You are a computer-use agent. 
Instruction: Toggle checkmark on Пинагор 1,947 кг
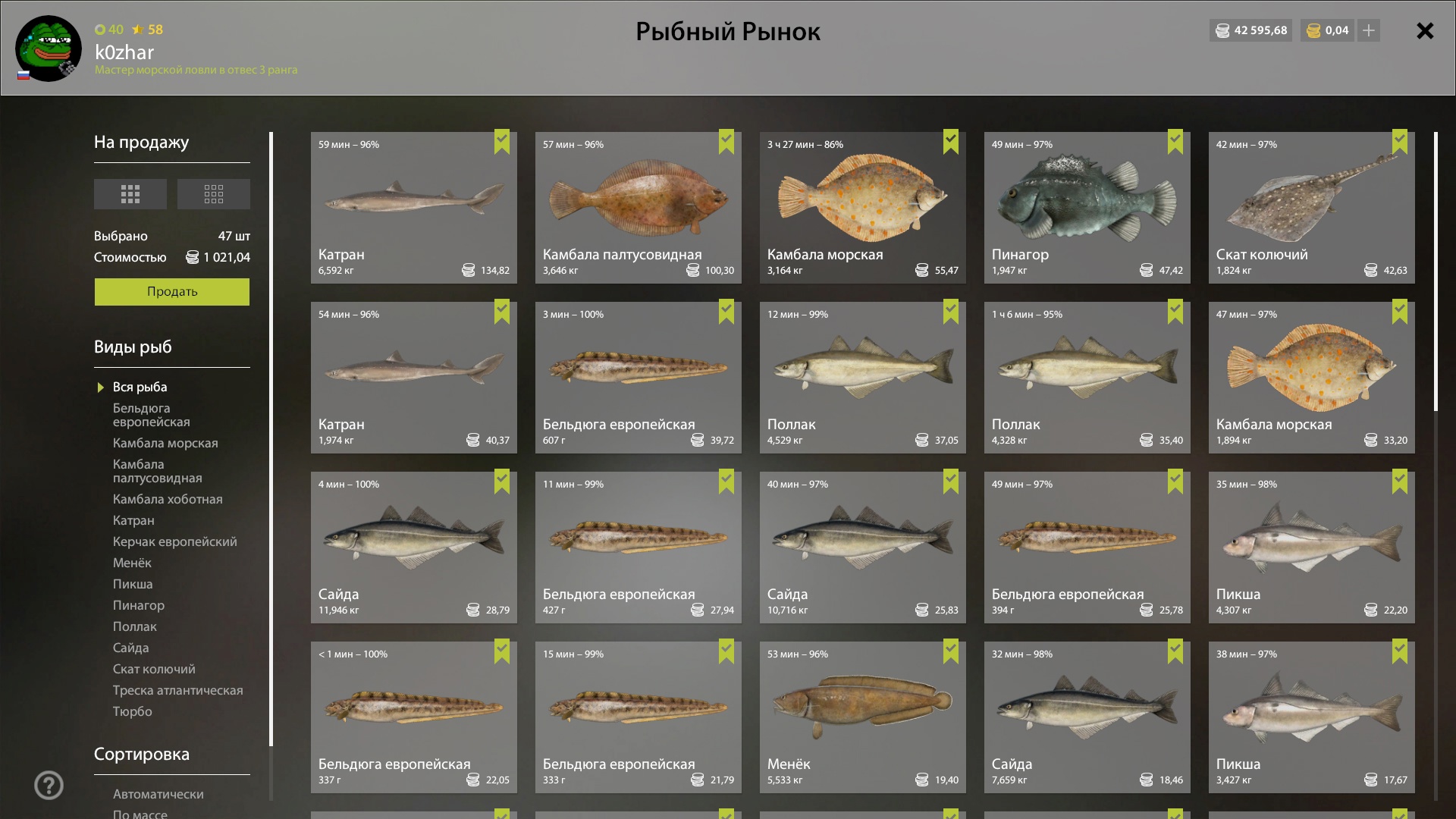point(1175,142)
